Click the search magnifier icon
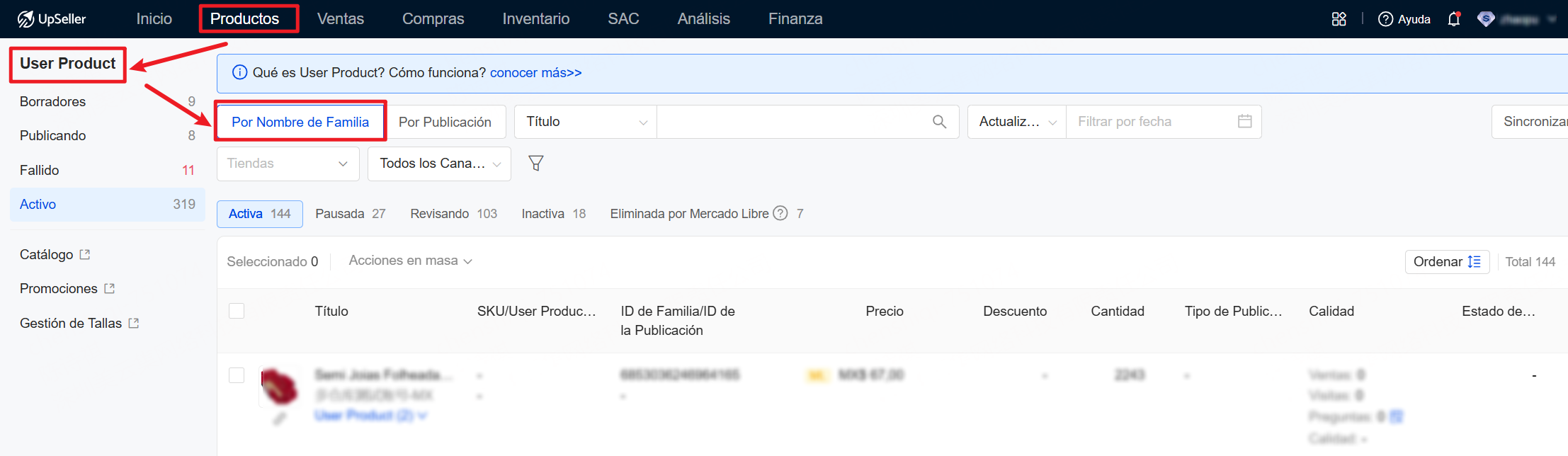Image resolution: width=1568 pixels, height=456 pixels. point(939,122)
